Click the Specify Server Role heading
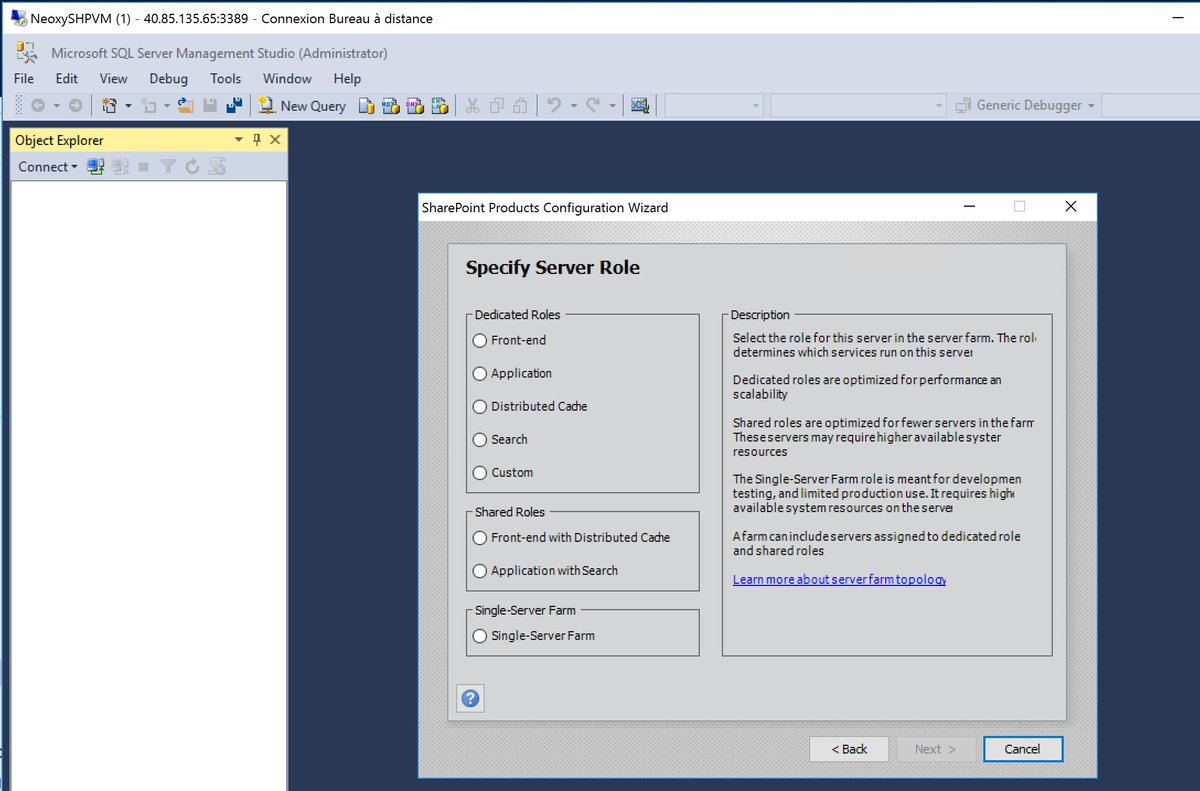The width and height of the screenshot is (1200, 791). (552, 268)
